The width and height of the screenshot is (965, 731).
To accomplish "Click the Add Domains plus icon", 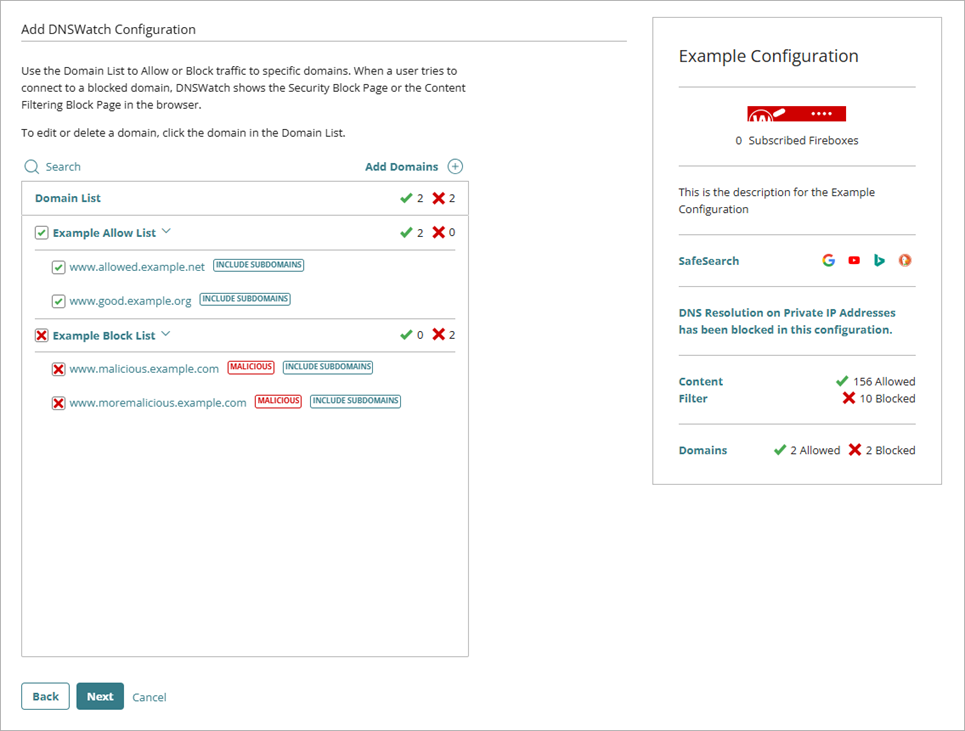I will 455,166.
